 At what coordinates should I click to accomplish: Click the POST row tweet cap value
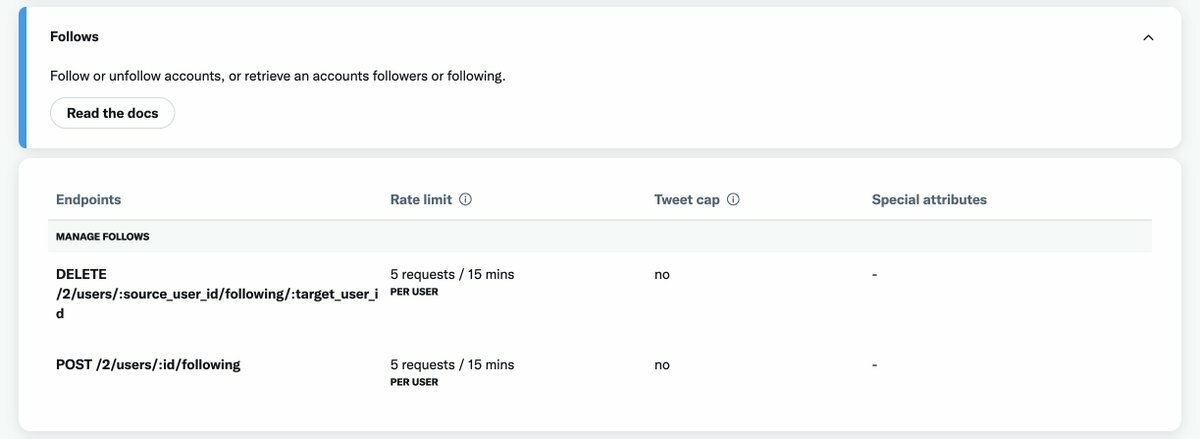pyautogui.click(x=662, y=365)
